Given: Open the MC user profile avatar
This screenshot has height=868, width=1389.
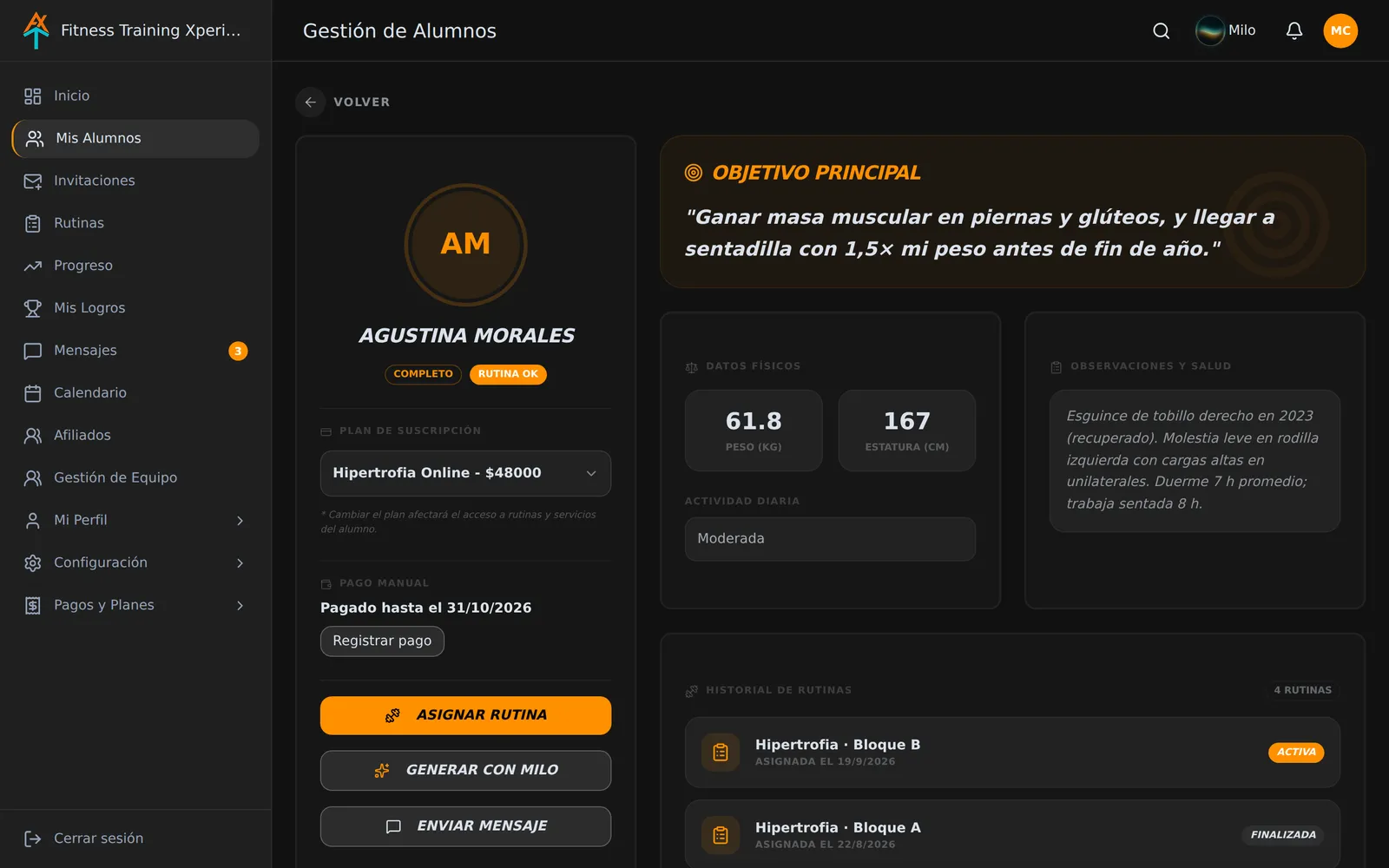Looking at the screenshot, I should point(1340,31).
